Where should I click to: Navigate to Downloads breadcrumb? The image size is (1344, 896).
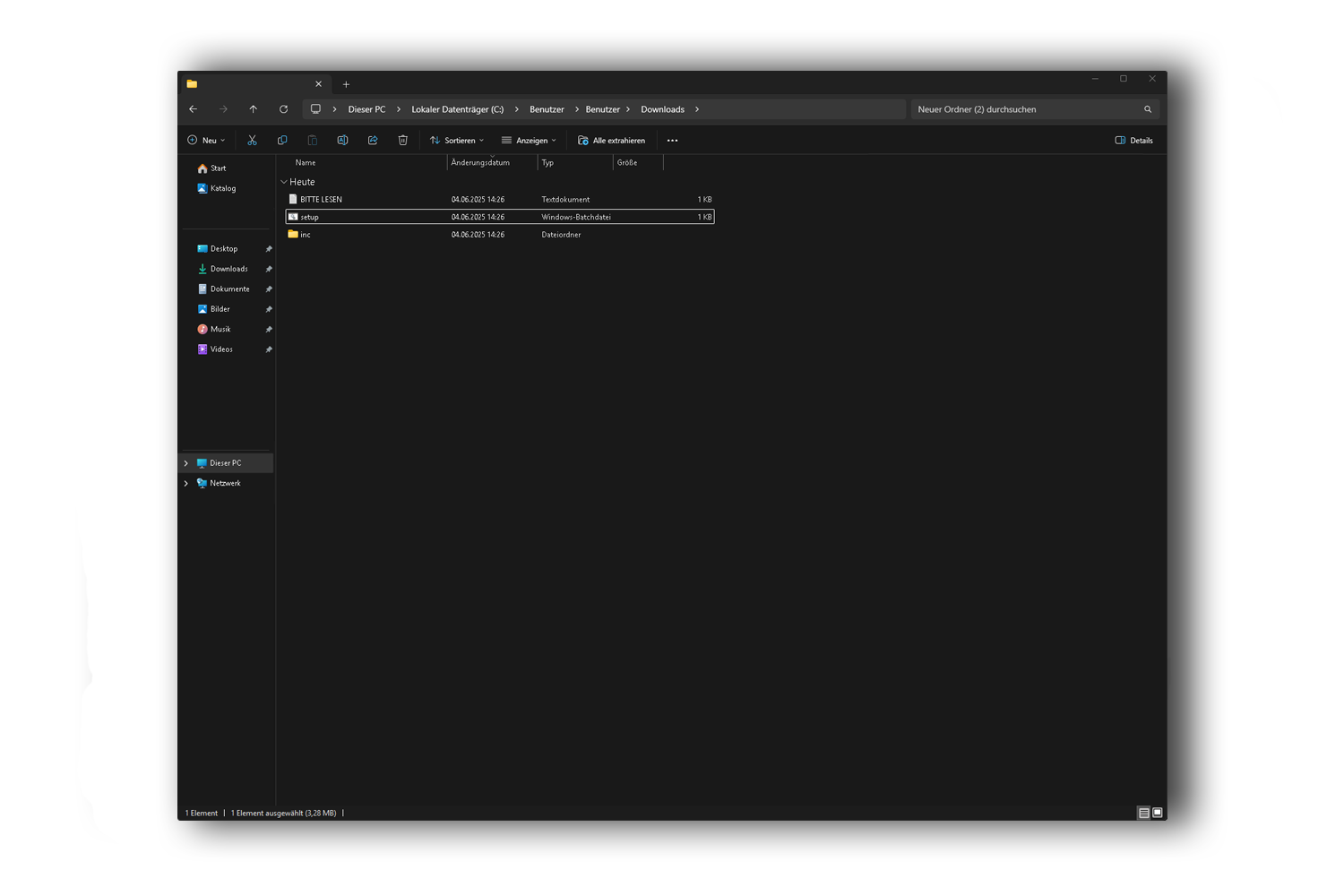pyautogui.click(x=662, y=109)
